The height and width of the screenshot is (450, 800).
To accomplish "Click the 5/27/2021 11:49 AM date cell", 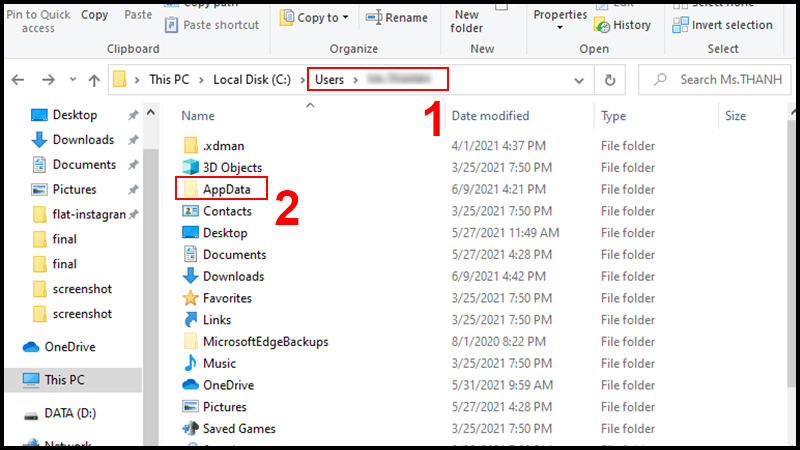I will pyautogui.click(x=505, y=233).
